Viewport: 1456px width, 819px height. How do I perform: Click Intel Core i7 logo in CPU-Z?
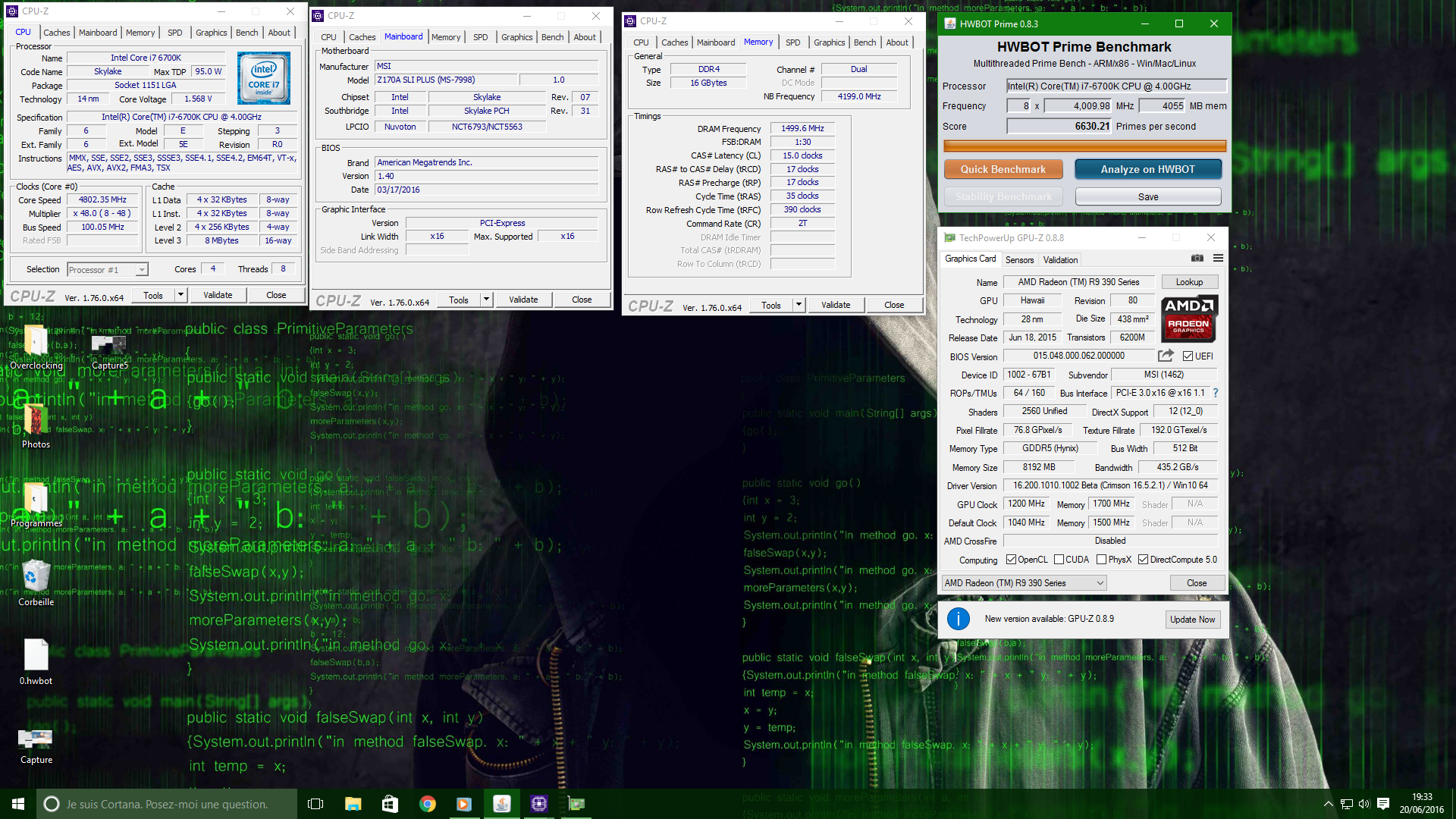point(264,78)
